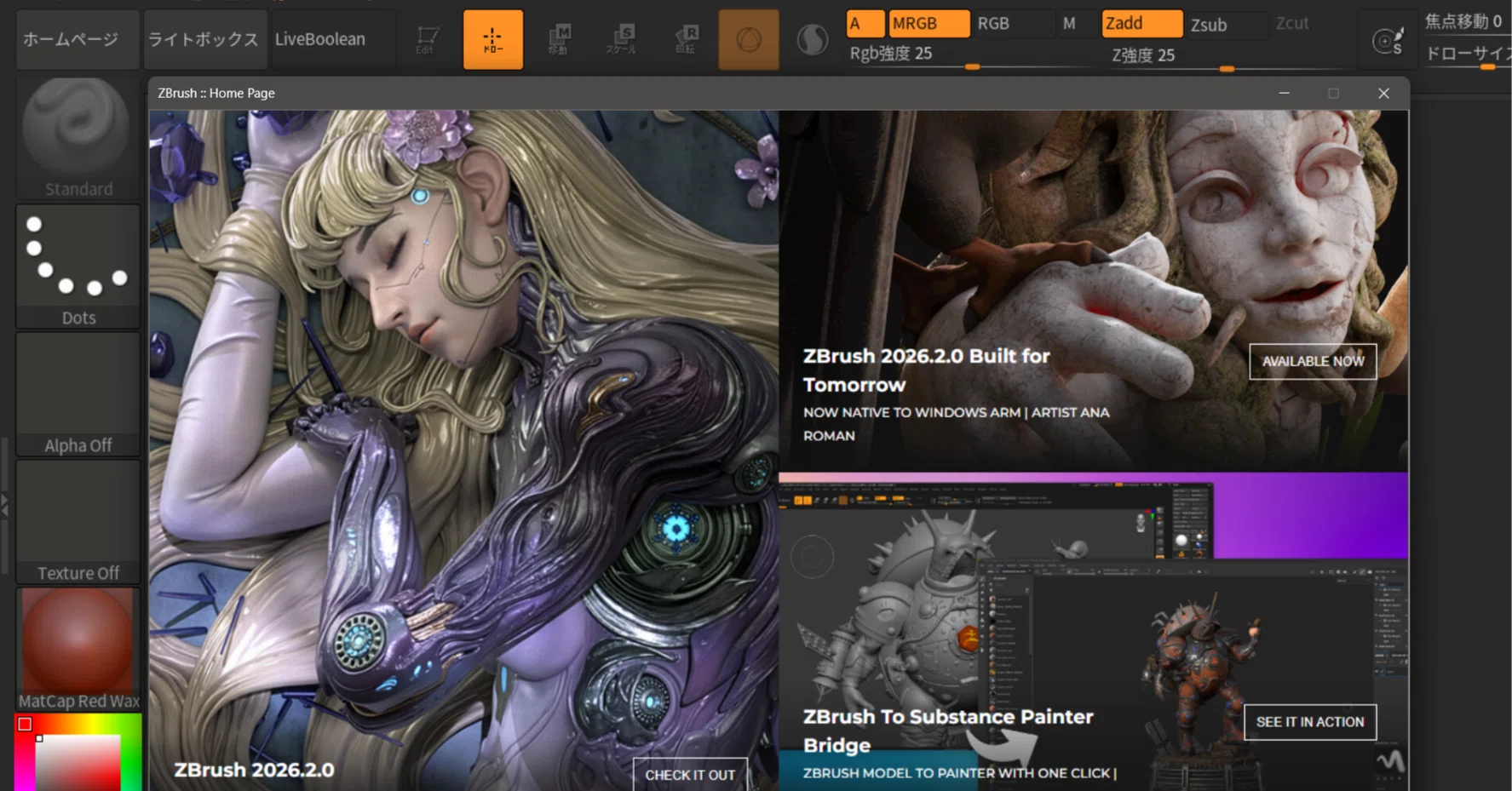The image size is (1512, 791).
Task: Adjust the 焦点移動 focal shift slider
Action: pyautogui.click(x=1468, y=22)
